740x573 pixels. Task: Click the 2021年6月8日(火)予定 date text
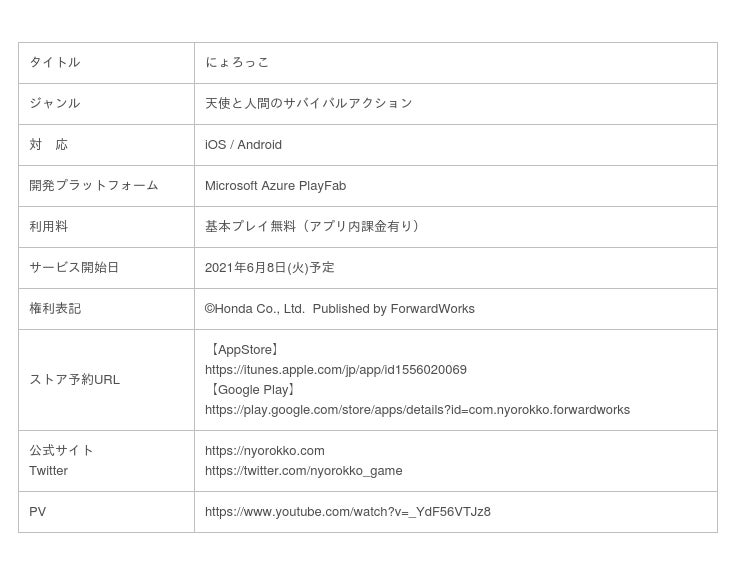(x=269, y=268)
